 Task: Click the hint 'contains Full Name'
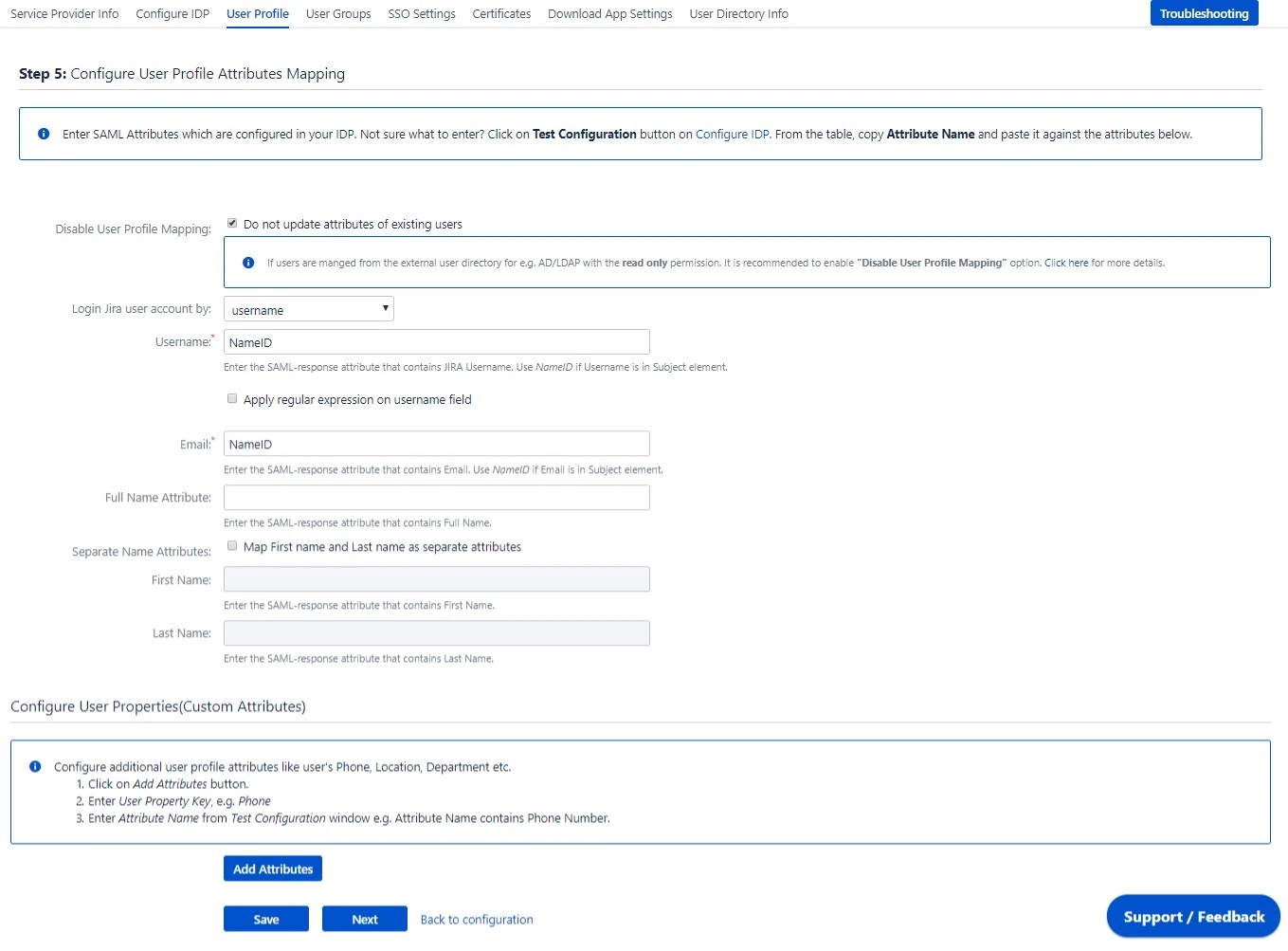pos(357,522)
